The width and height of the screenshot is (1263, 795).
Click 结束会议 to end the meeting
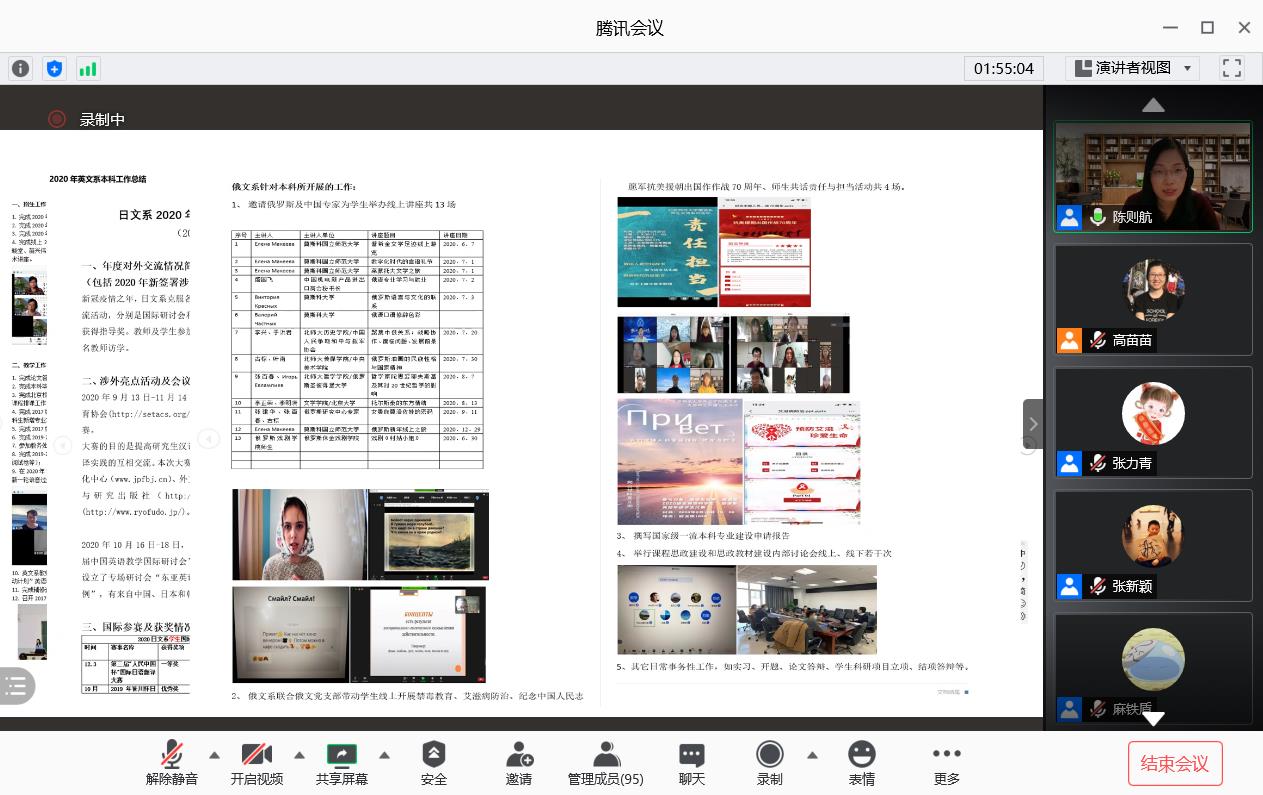[x=1175, y=764]
